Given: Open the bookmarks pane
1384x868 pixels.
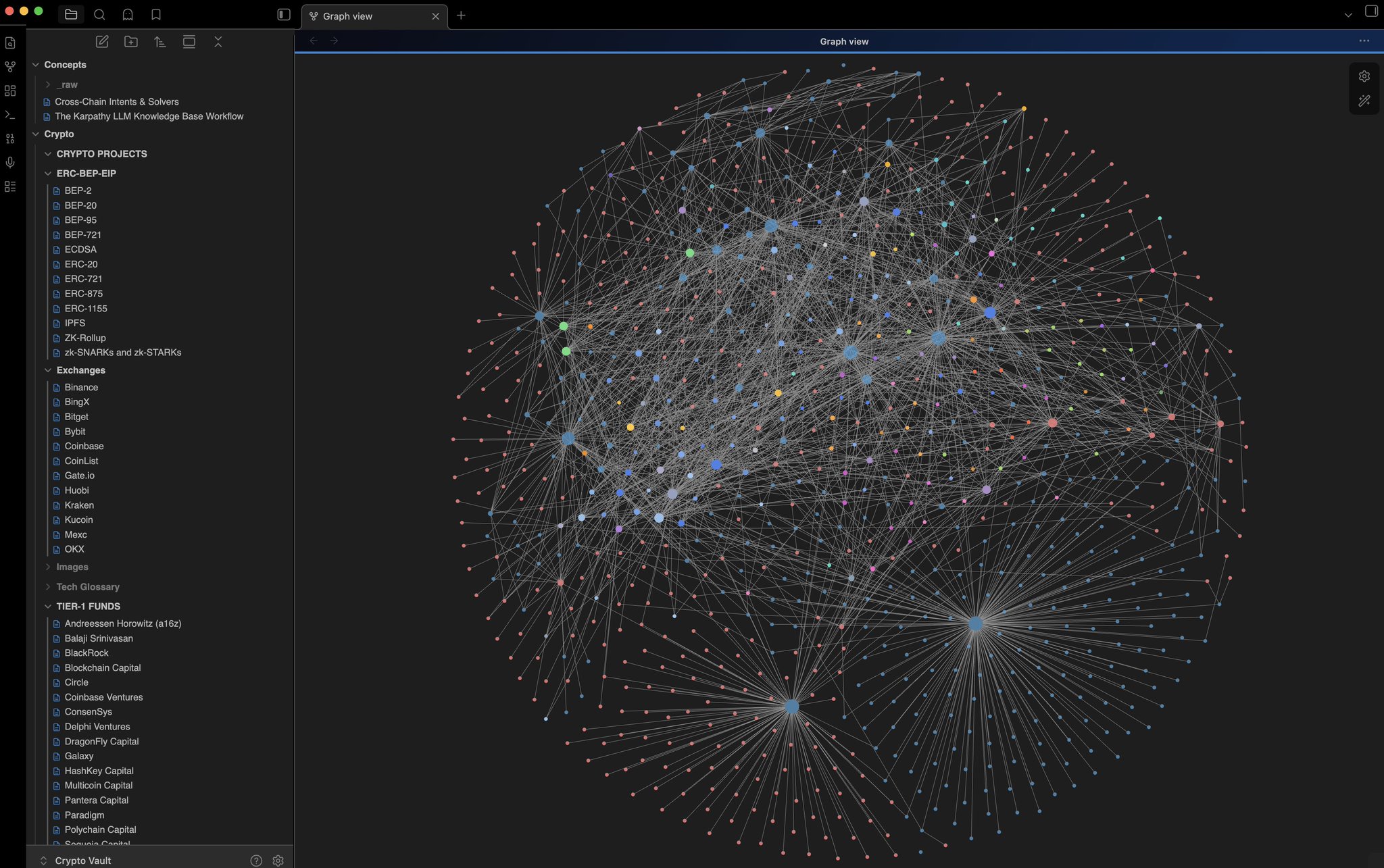Looking at the screenshot, I should [156, 15].
